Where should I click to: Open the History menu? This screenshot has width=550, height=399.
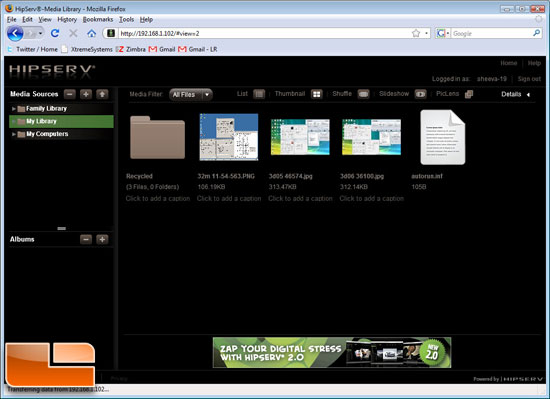coord(67,20)
